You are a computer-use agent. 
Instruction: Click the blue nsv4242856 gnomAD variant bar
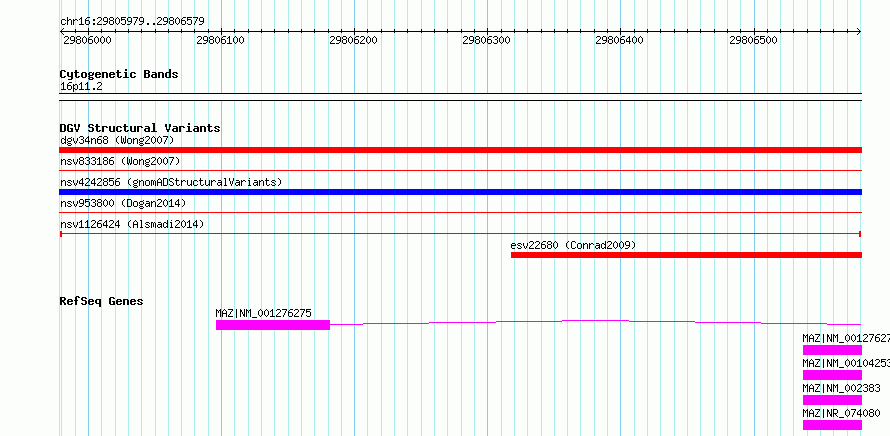460,192
